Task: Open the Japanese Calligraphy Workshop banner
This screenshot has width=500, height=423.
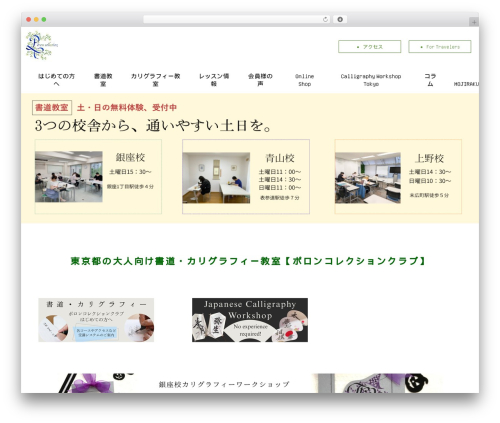Action: click(x=250, y=320)
